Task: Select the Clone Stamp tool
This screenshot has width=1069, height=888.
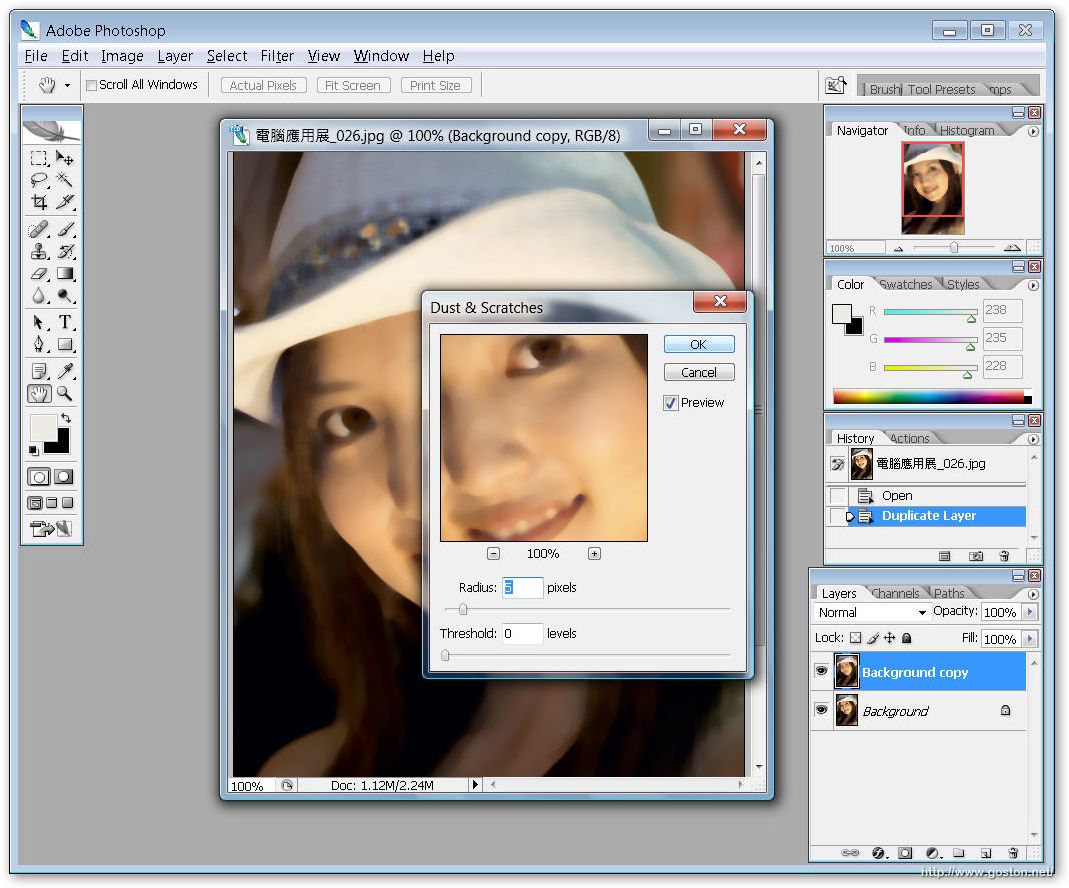Action: tap(39, 251)
